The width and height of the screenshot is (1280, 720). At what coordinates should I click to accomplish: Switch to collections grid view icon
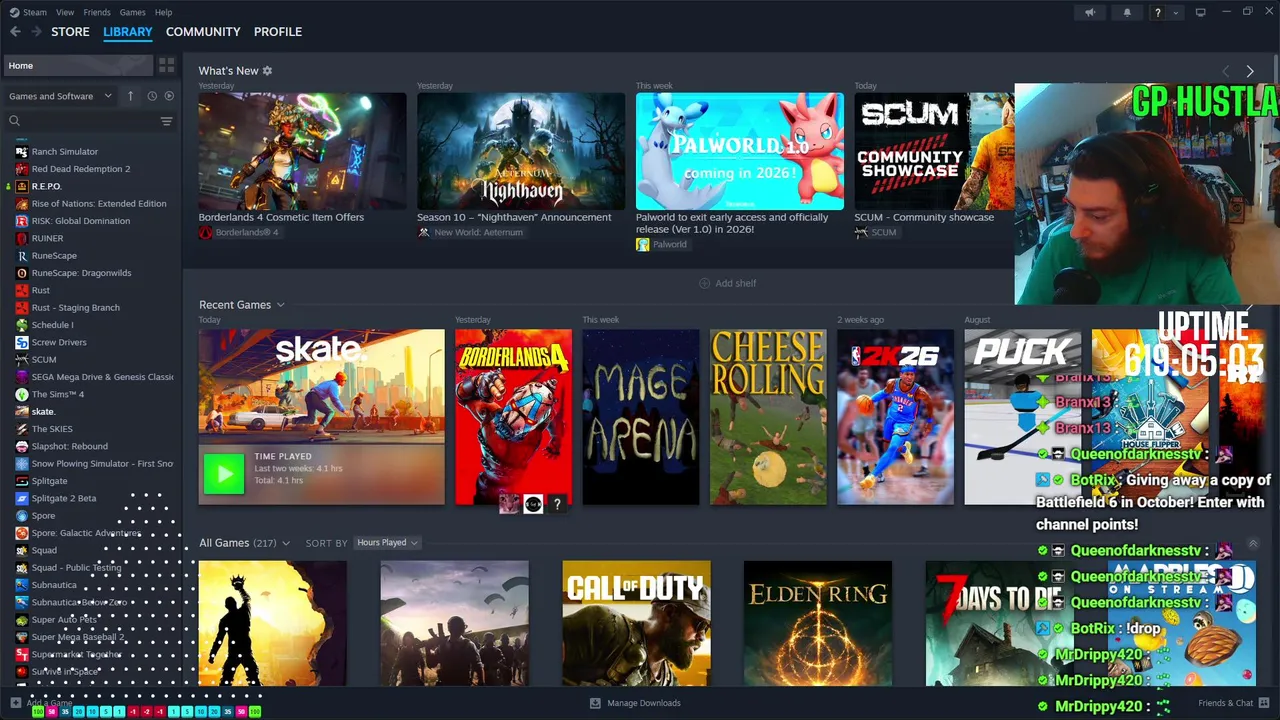click(x=167, y=65)
